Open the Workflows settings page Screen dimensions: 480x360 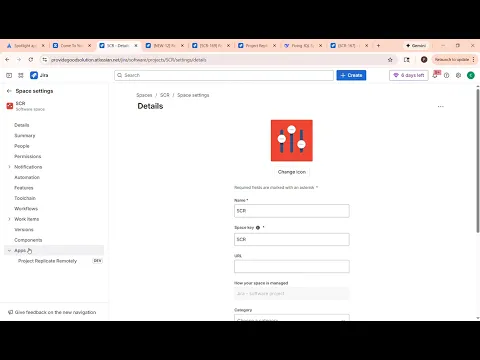click(26, 209)
